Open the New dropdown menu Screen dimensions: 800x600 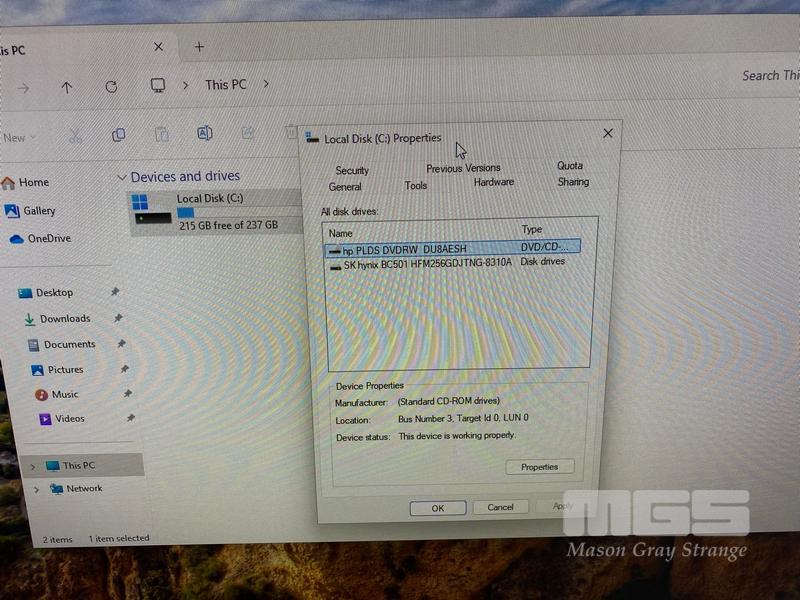click(x=20, y=138)
